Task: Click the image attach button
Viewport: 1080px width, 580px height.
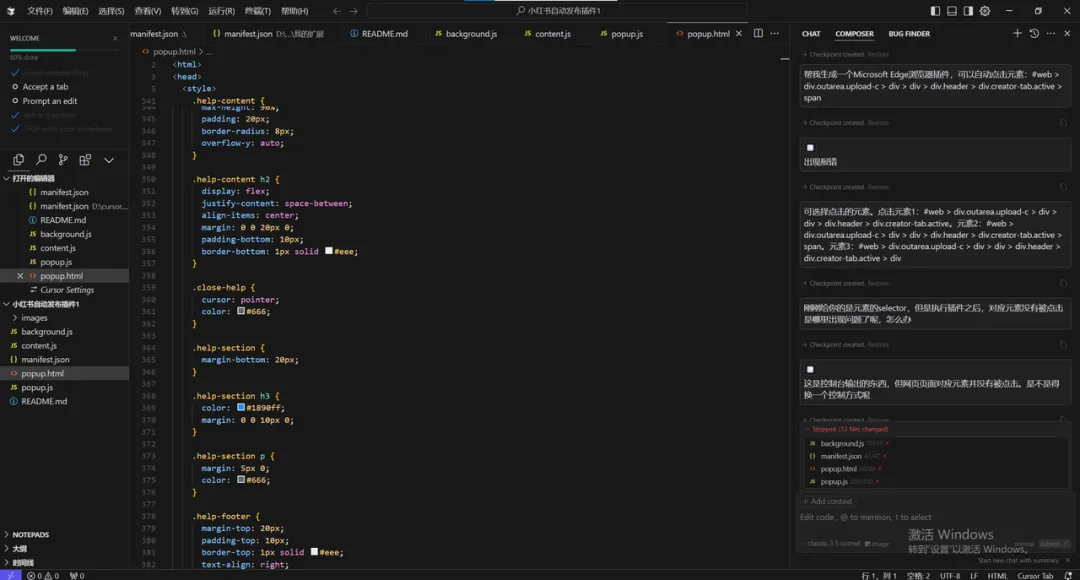Action: pos(877,543)
